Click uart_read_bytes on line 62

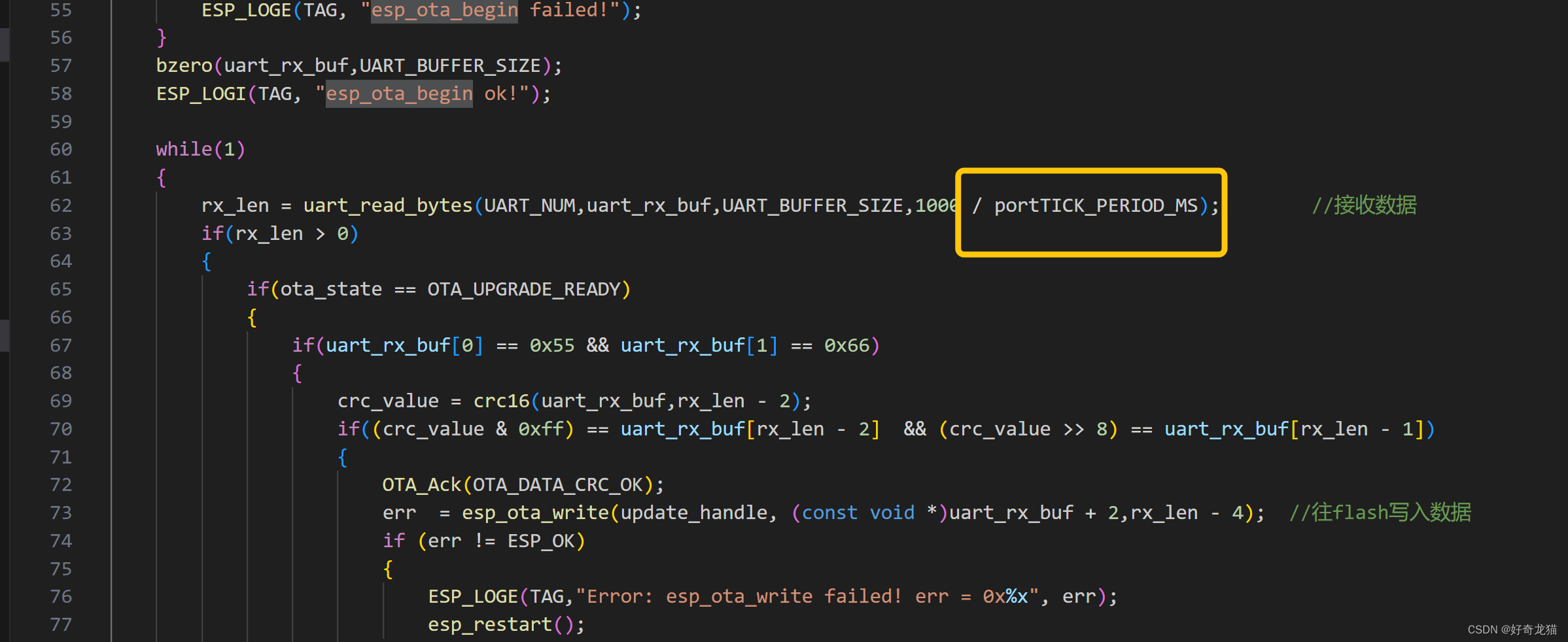[388, 206]
